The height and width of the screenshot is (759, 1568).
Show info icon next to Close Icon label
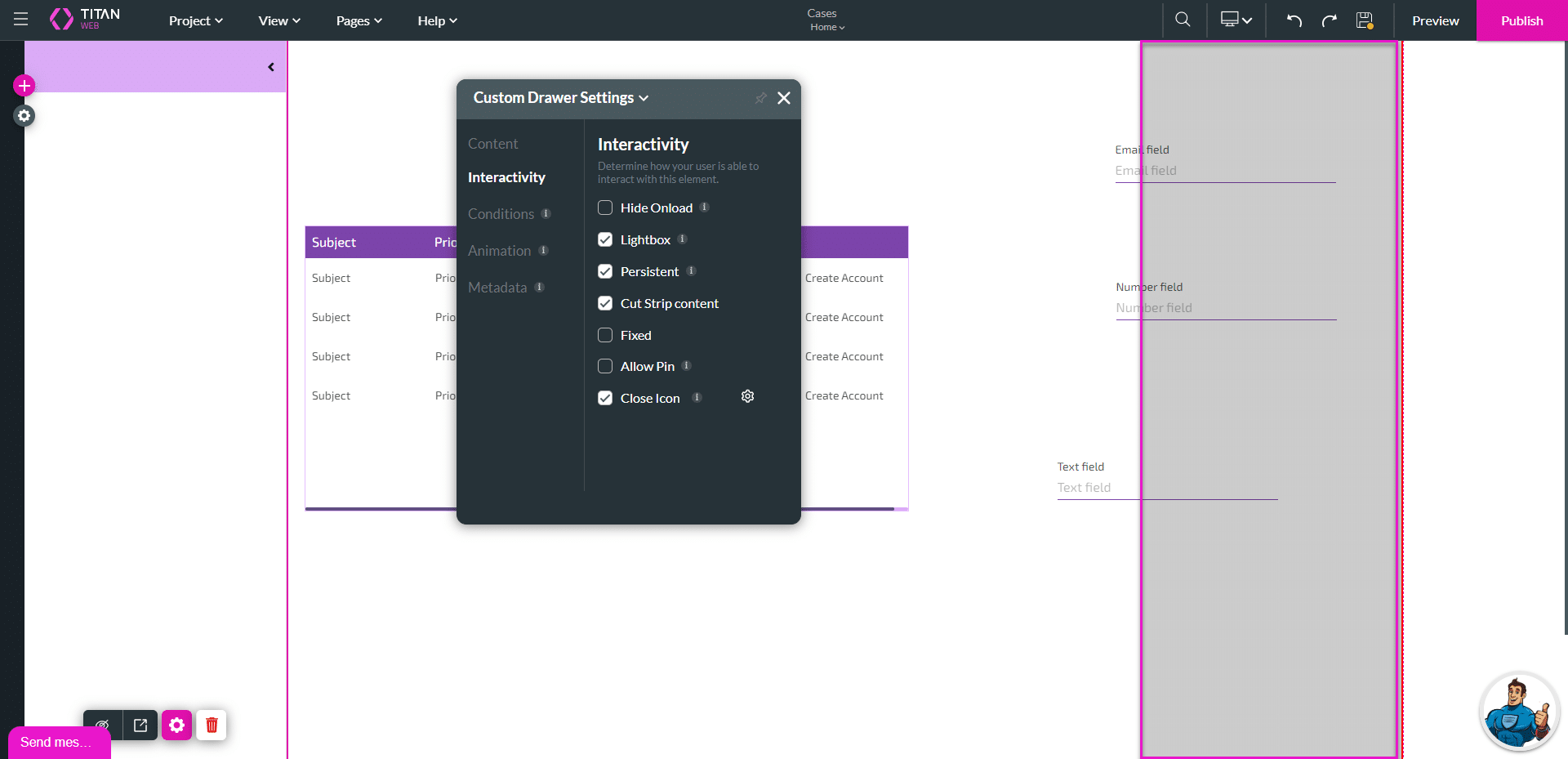tap(697, 398)
